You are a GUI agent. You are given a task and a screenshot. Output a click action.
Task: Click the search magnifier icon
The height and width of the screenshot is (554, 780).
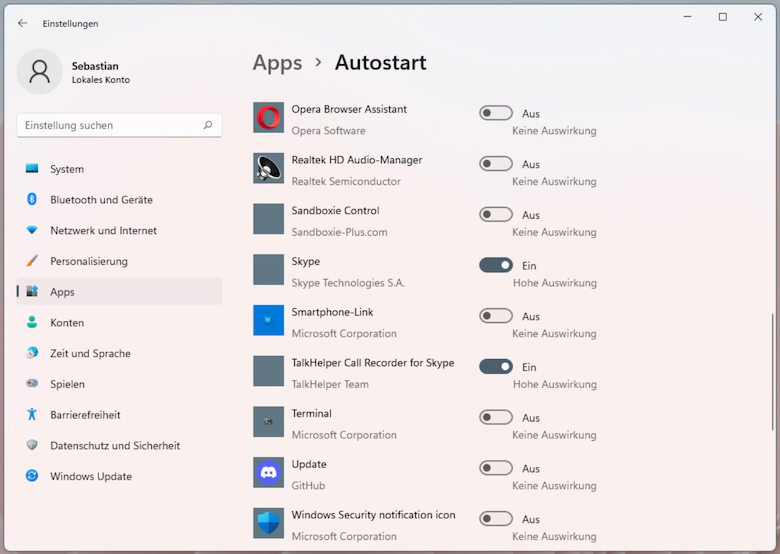tap(208, 125)
